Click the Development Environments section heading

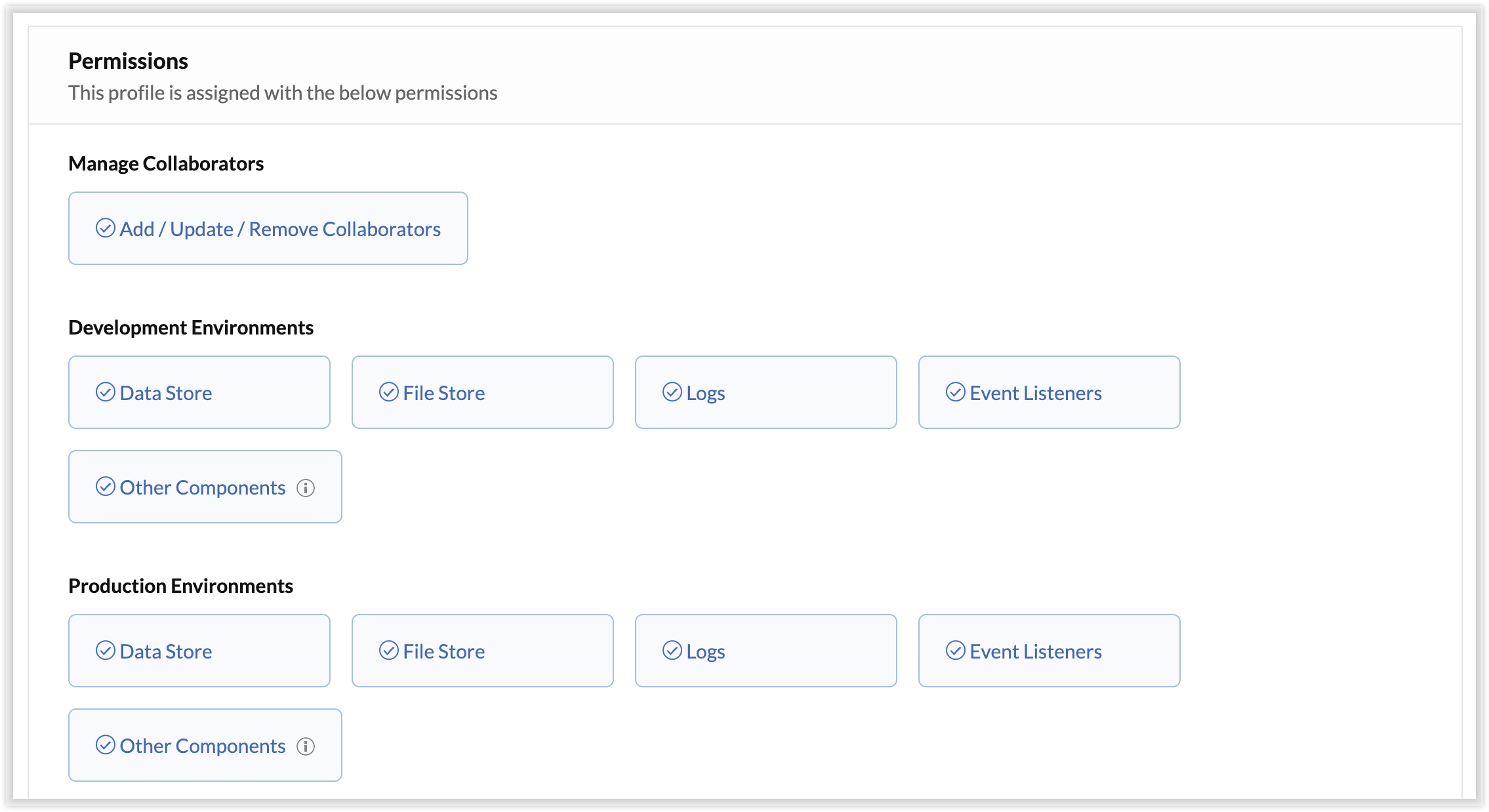191,327
